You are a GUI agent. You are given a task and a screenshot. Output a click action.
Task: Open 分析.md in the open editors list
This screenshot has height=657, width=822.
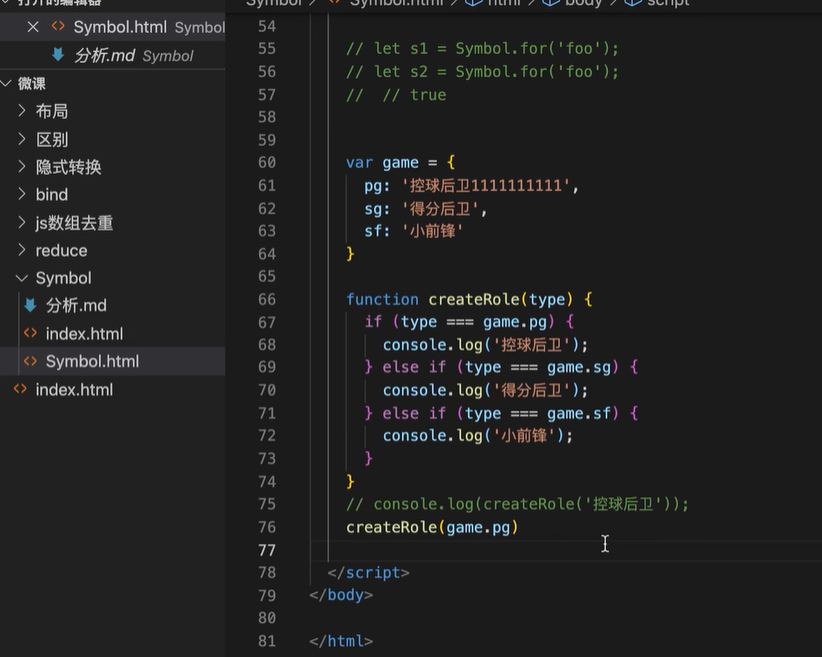(x=104, y=55)
